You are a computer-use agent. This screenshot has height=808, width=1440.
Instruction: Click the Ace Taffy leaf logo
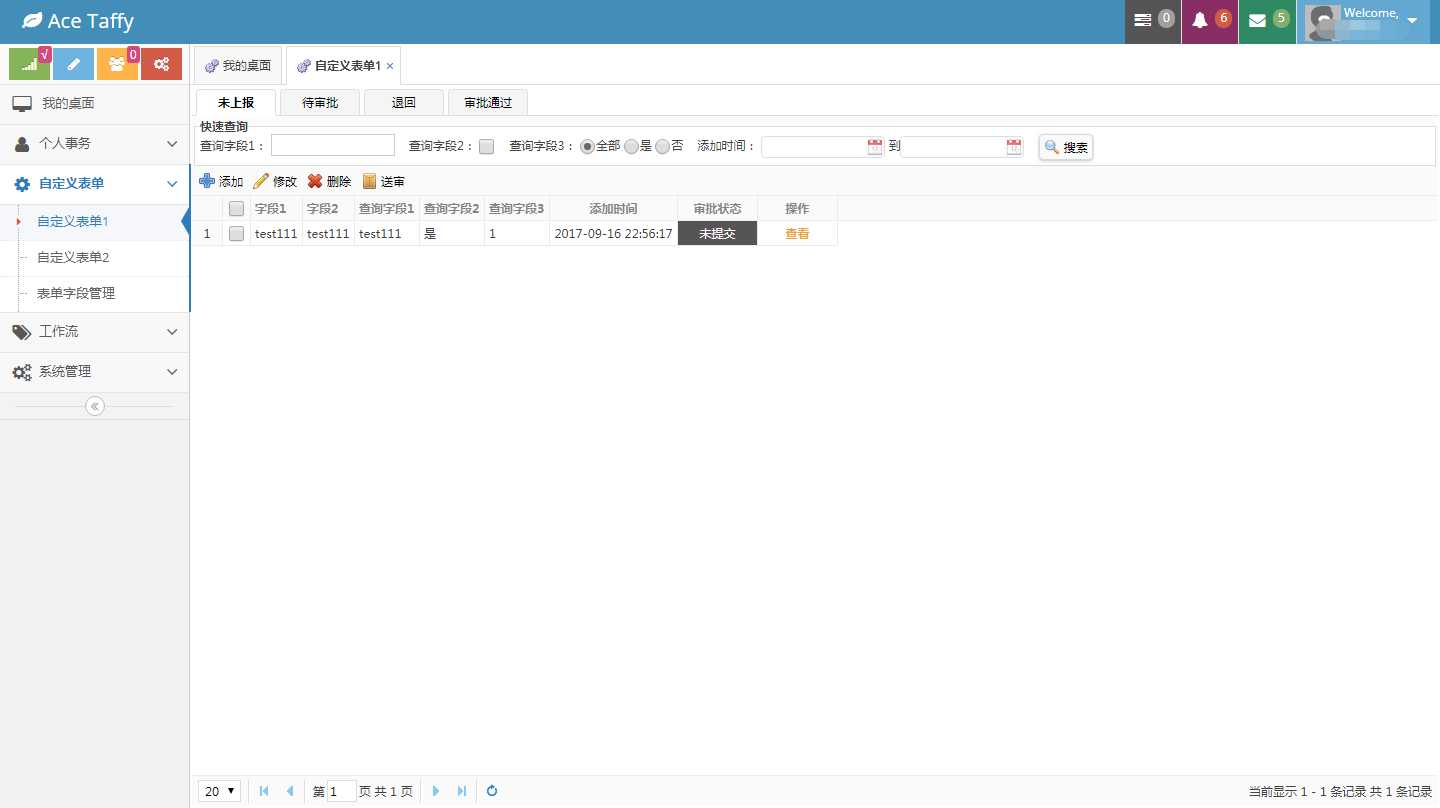33,21
